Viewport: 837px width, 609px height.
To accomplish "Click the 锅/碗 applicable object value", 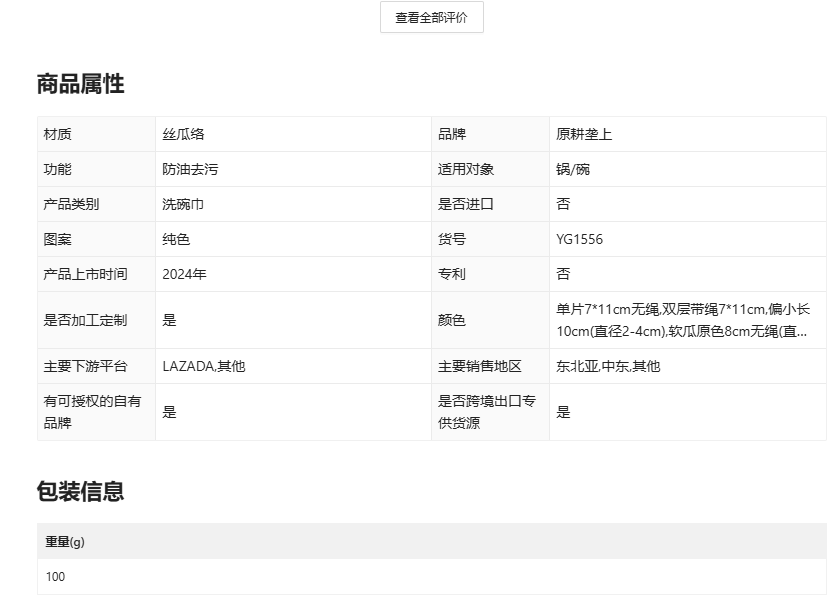I will 573,169.
